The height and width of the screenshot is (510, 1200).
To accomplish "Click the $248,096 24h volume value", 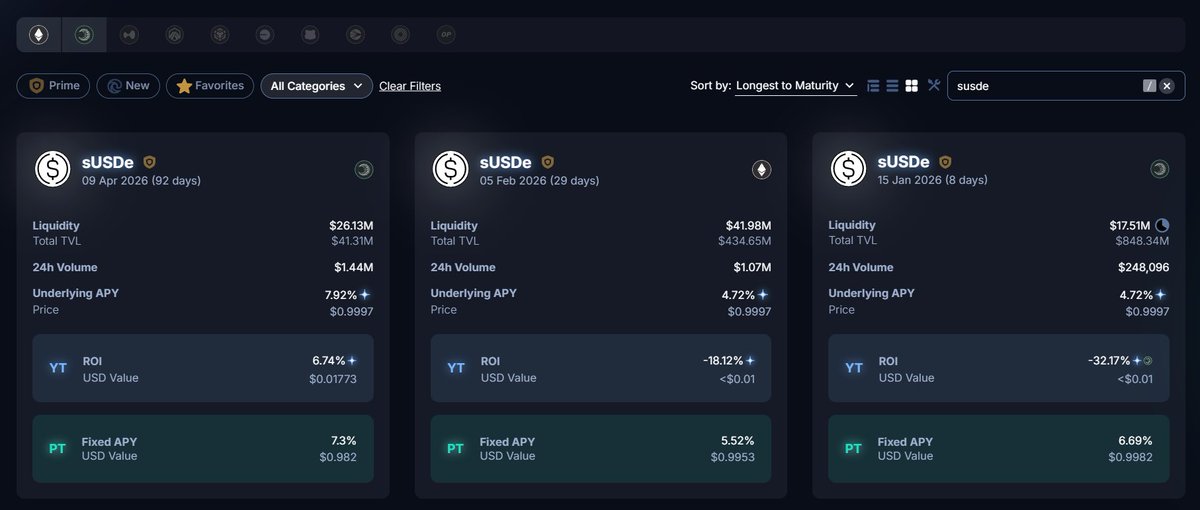I will point(1144,268).
